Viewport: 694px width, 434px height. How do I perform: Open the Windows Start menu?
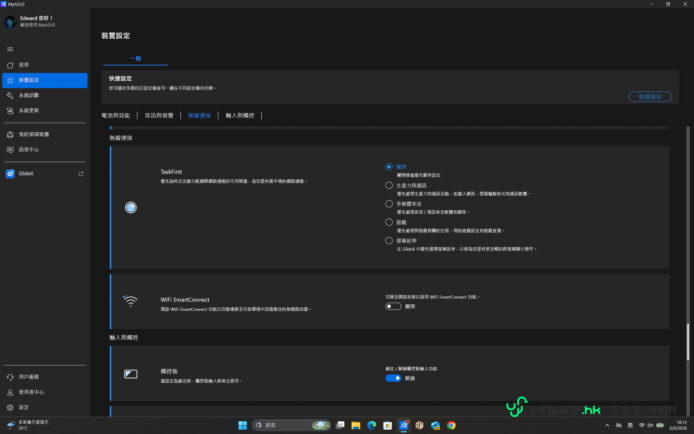pyautogui.click(x=242, y=425)
